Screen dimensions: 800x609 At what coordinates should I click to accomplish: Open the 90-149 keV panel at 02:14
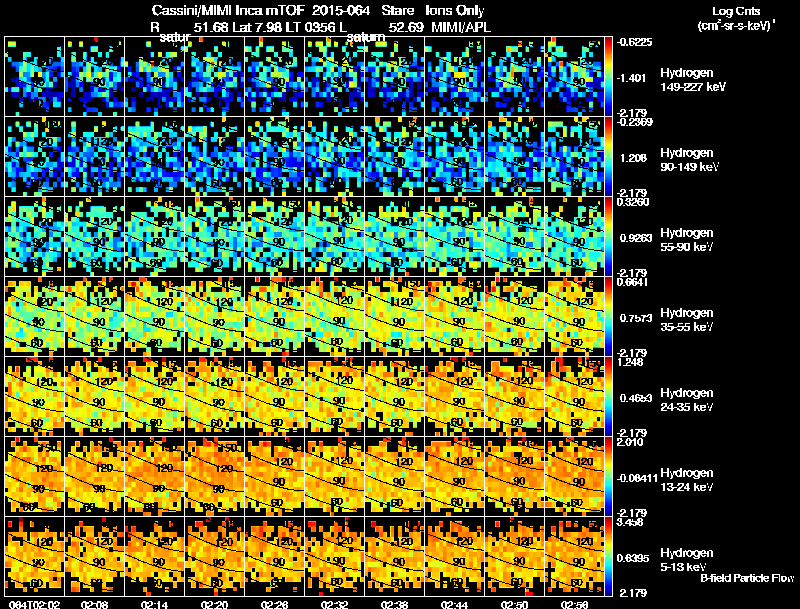coord(155,157)
